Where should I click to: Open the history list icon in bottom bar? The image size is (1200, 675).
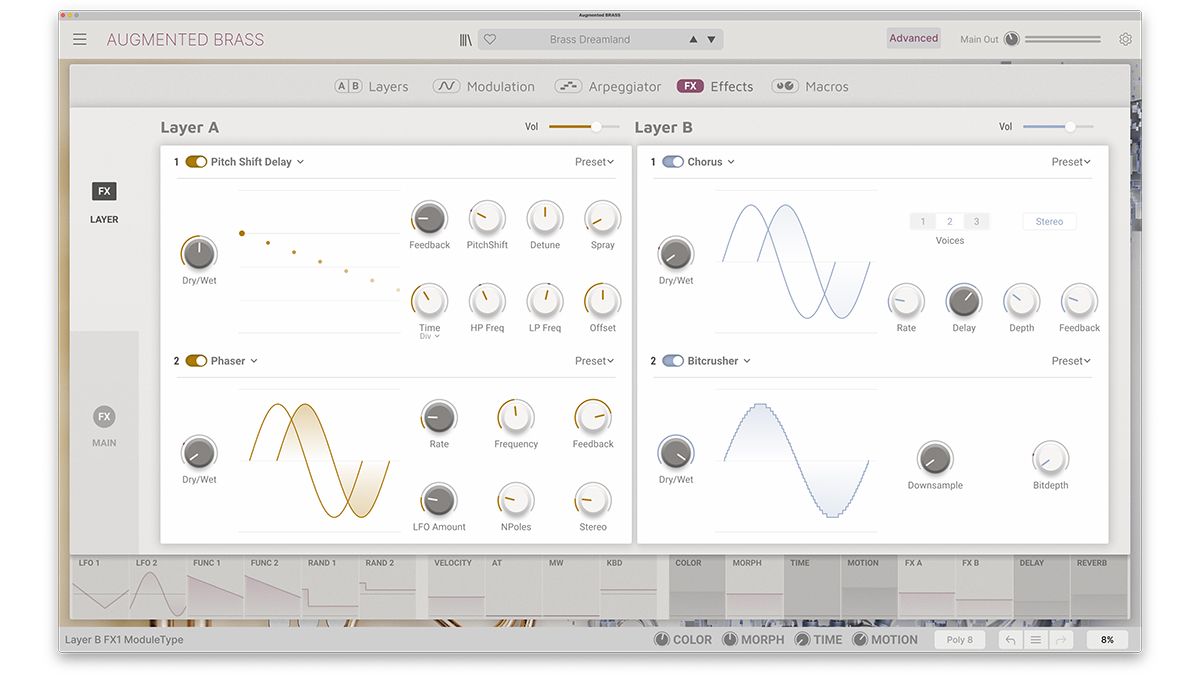[x=1036, y=640]
